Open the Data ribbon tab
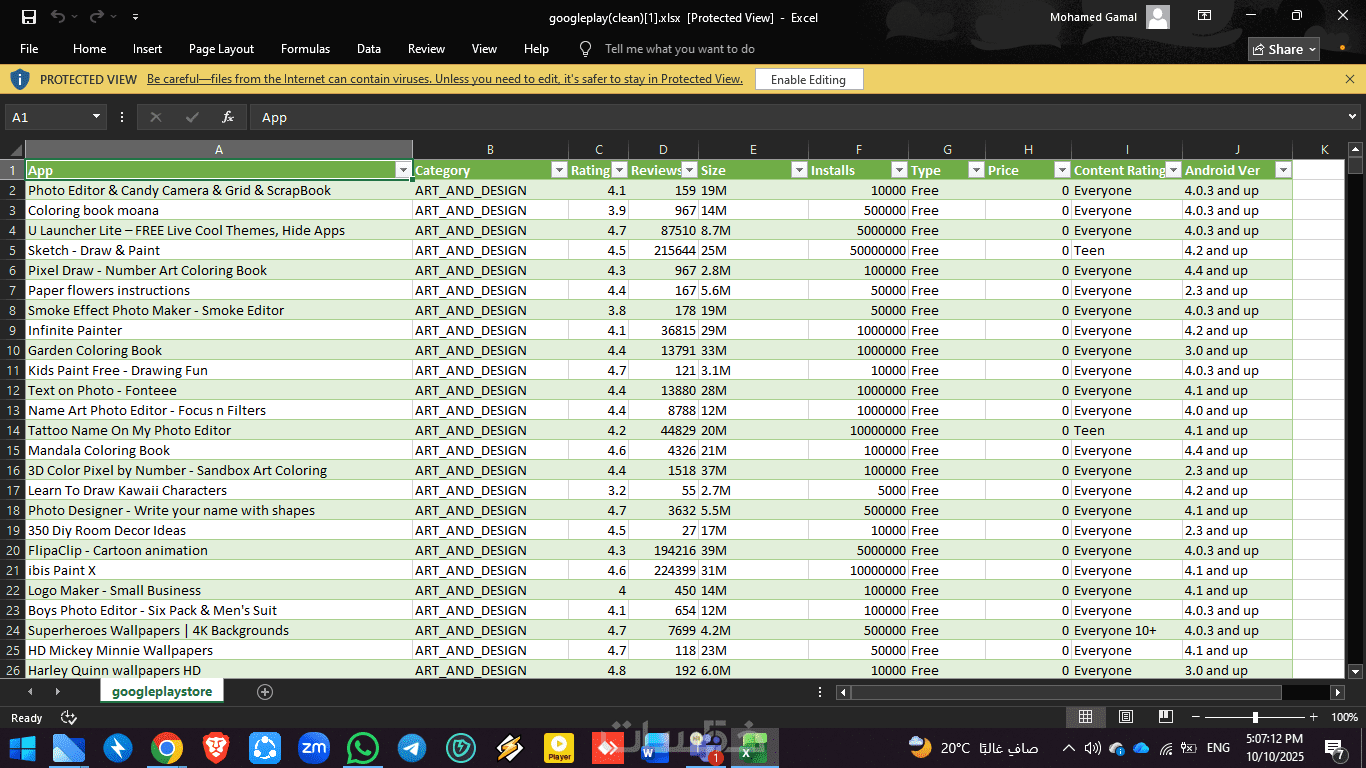This screenshot has width=1366, height=768. tap(369, 49)
